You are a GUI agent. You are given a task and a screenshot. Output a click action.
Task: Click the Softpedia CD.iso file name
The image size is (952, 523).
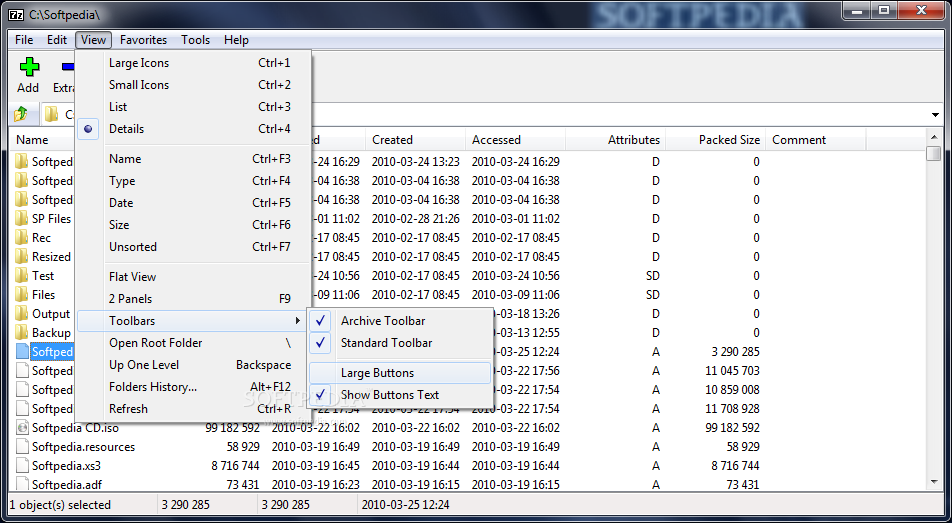tap(75, 428)
